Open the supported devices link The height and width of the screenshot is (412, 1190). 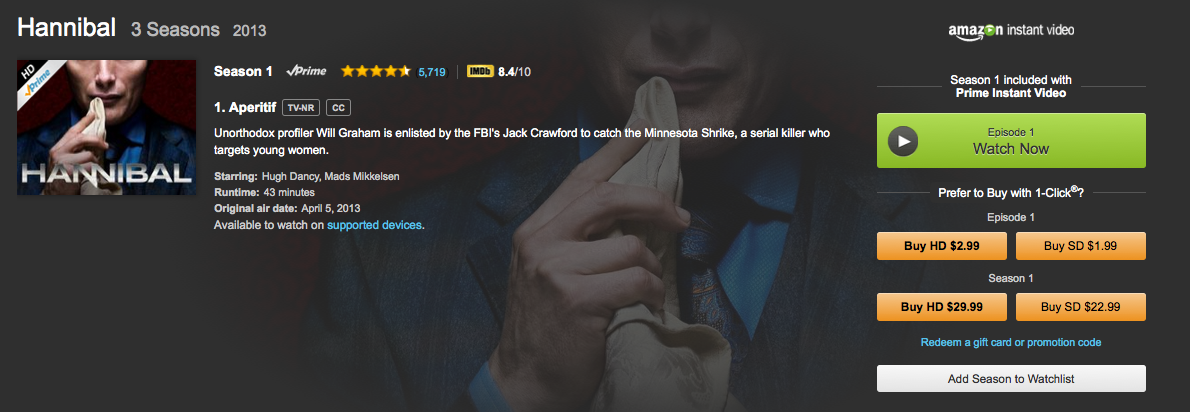coord(373,225)
